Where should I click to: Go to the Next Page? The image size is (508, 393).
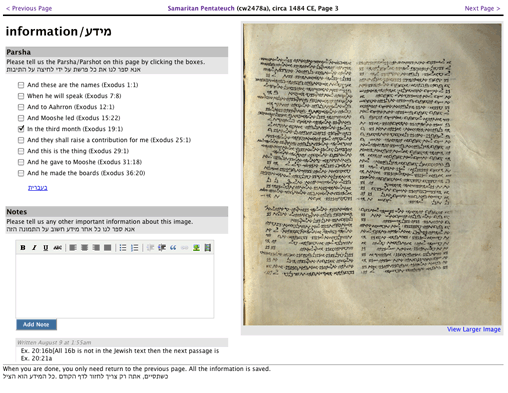coord(482,8)
